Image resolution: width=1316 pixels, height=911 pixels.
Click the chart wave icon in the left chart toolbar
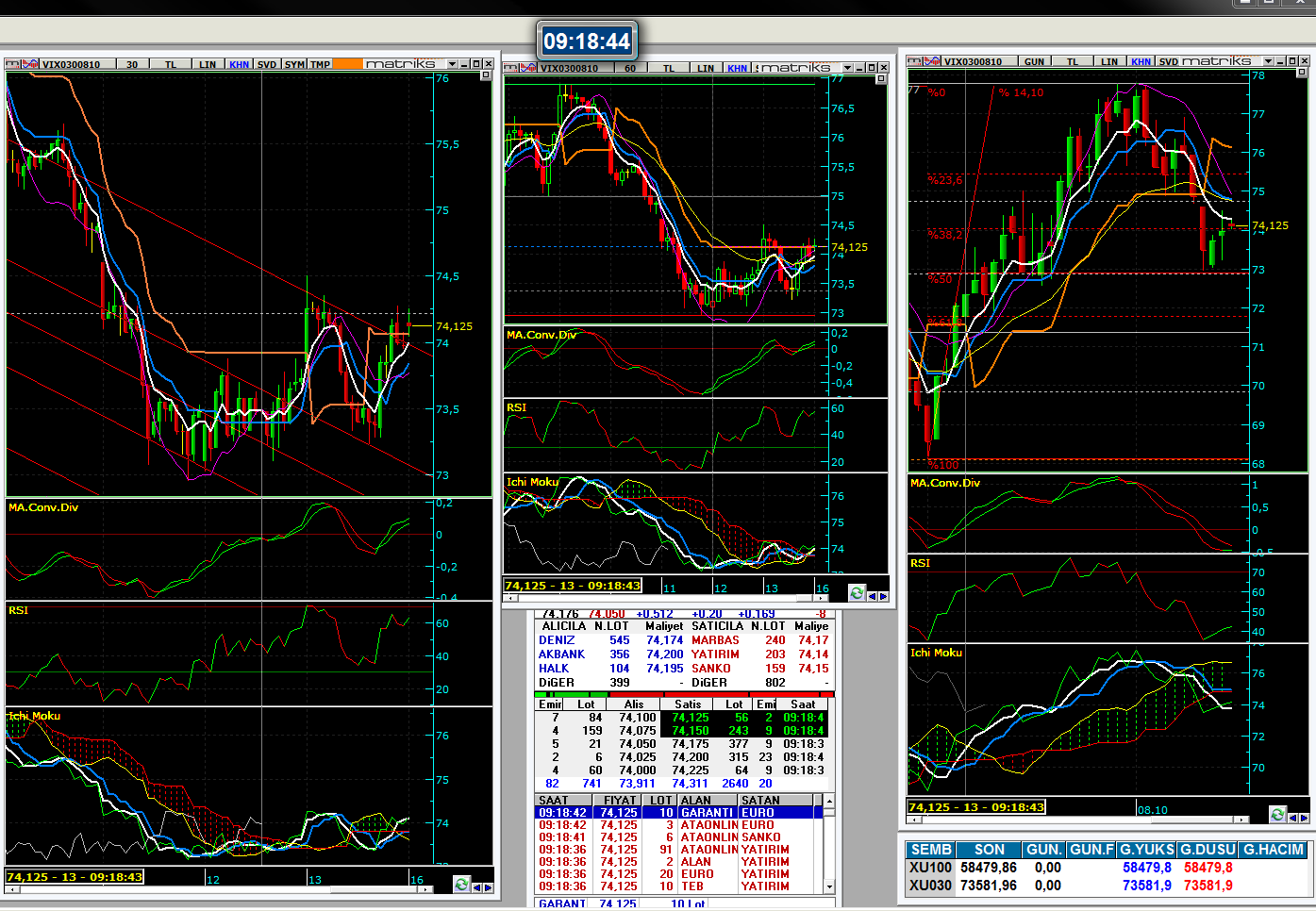click(29, 64)
